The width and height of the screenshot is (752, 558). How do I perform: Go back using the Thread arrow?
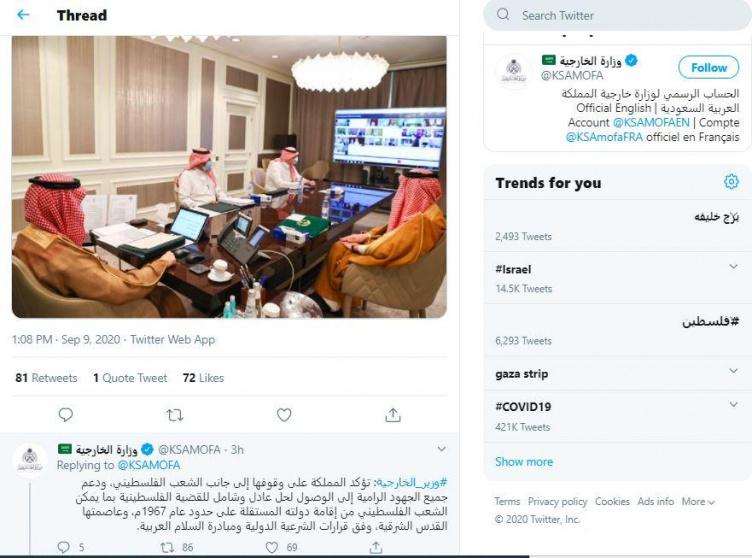tap(23, 15)
